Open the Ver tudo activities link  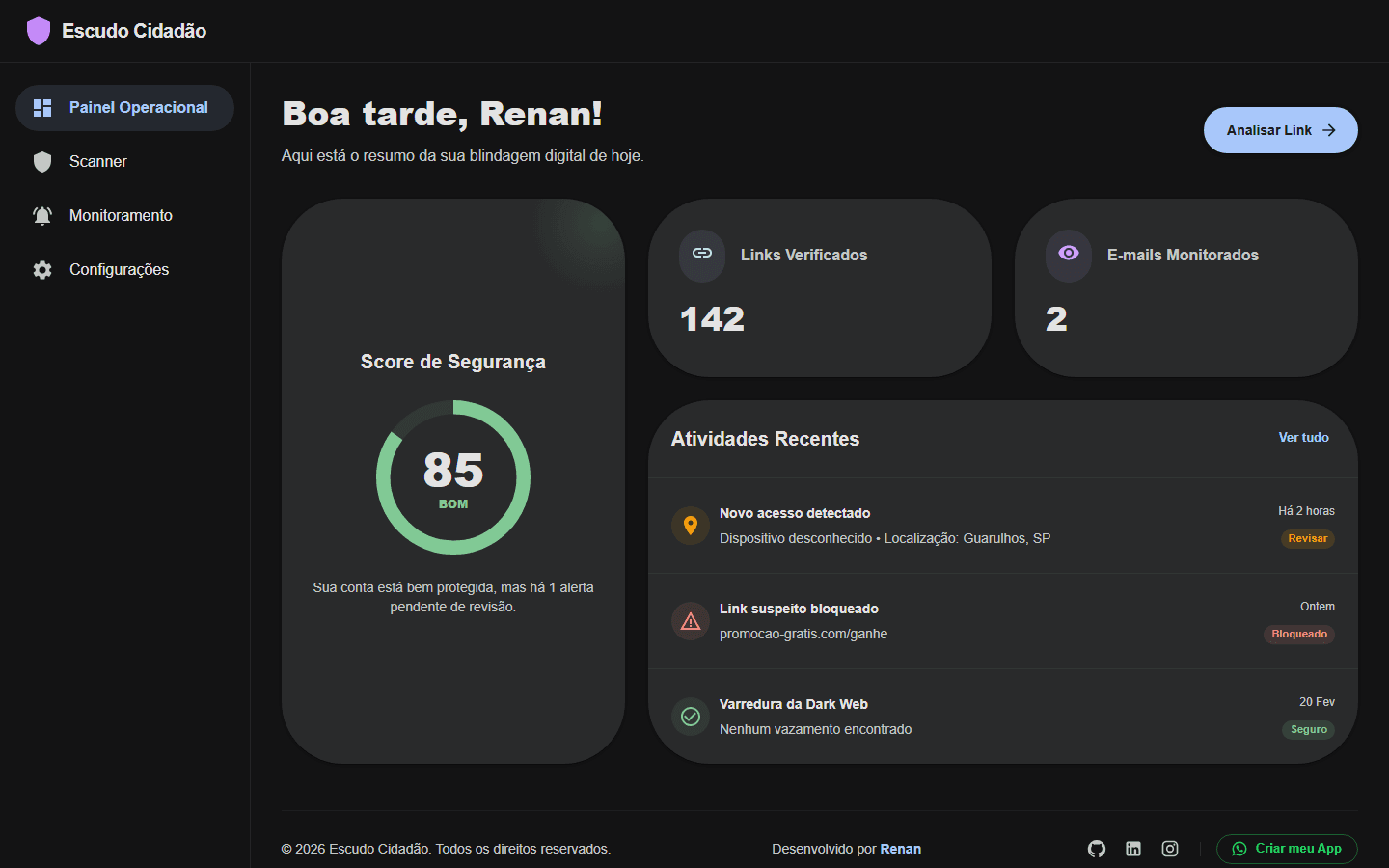pos(1304,438)
